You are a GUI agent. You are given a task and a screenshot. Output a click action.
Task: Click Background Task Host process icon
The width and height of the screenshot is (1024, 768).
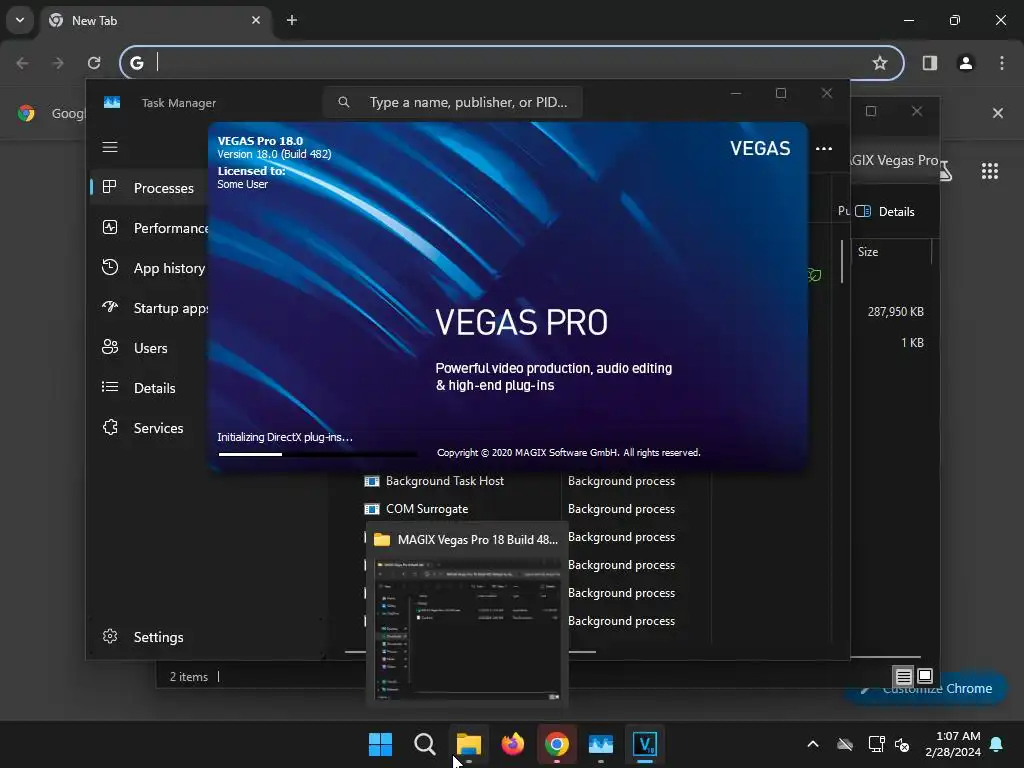(372, 481)
